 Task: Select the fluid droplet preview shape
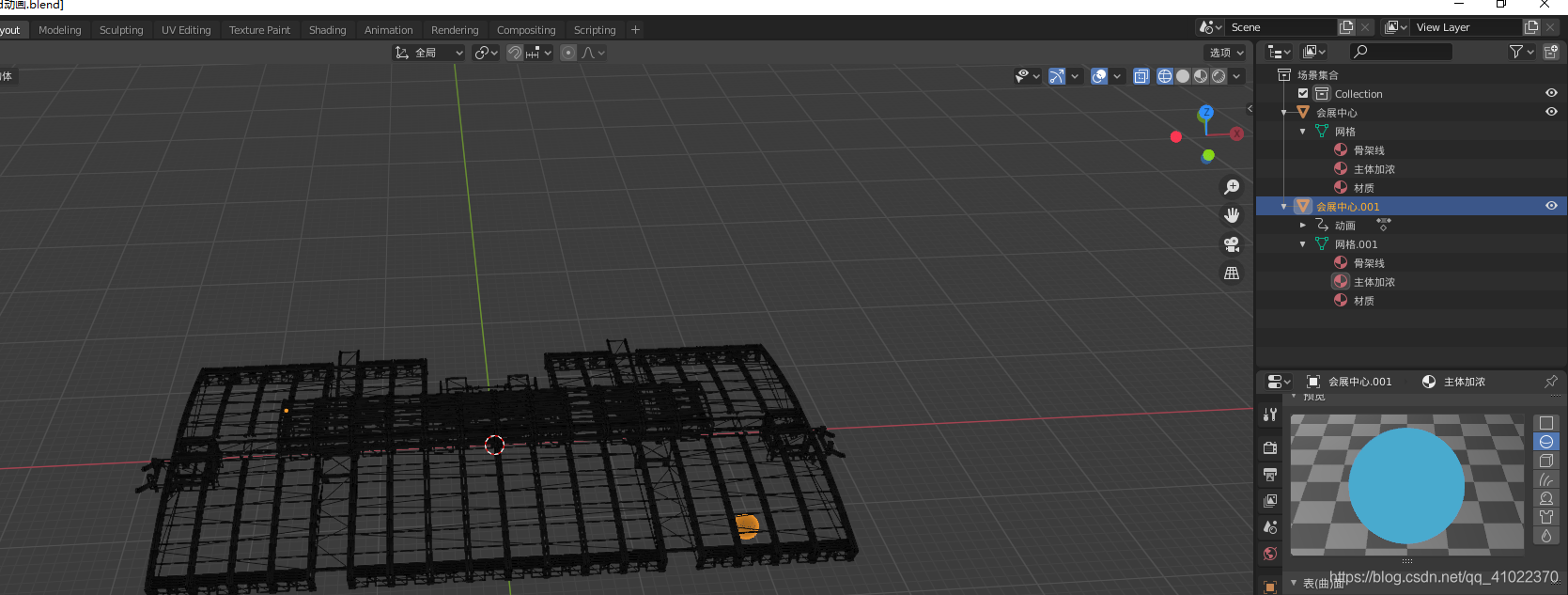pos(1546,536)
